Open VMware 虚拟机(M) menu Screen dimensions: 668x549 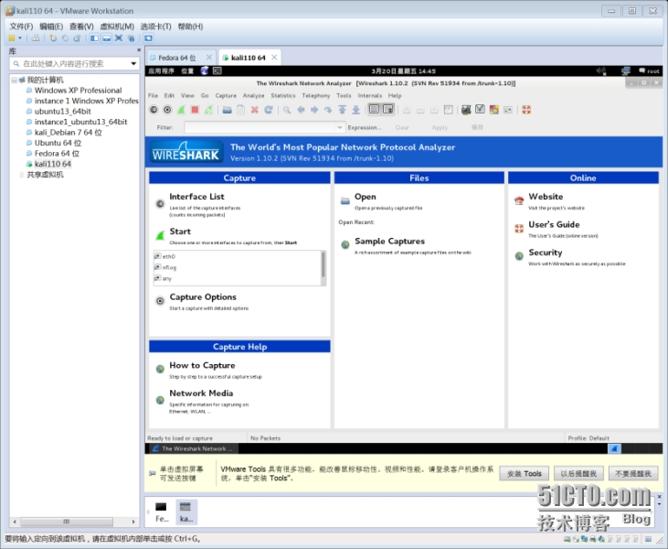pyautogui.click(x=117, y=26)
